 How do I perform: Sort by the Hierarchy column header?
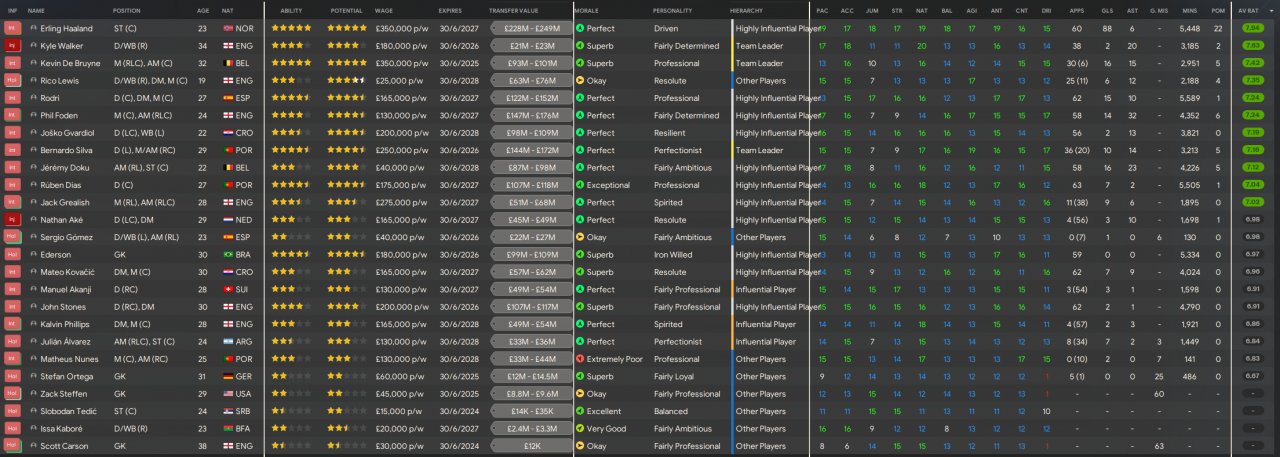[x=745, y=10]
